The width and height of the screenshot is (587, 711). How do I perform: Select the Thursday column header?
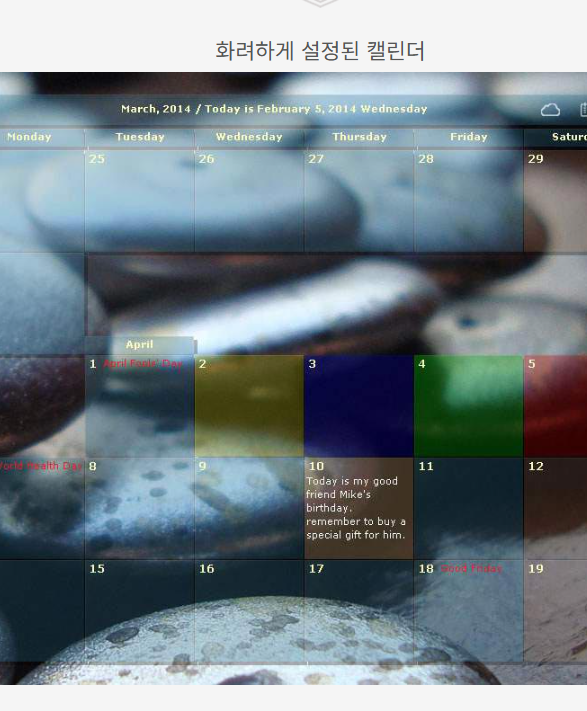[359, 137]
